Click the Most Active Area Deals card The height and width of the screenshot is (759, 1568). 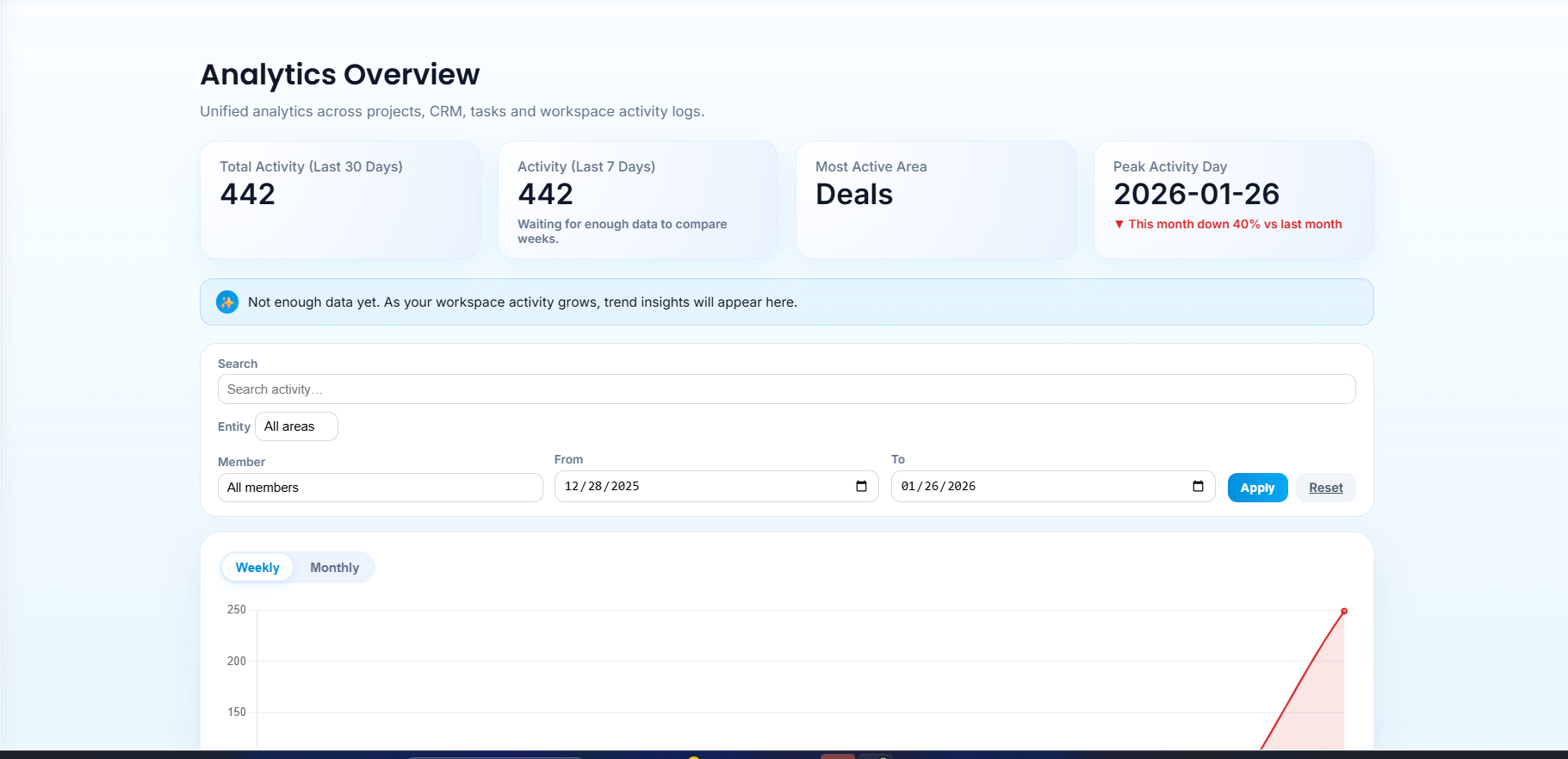click(x=936, y=200)
